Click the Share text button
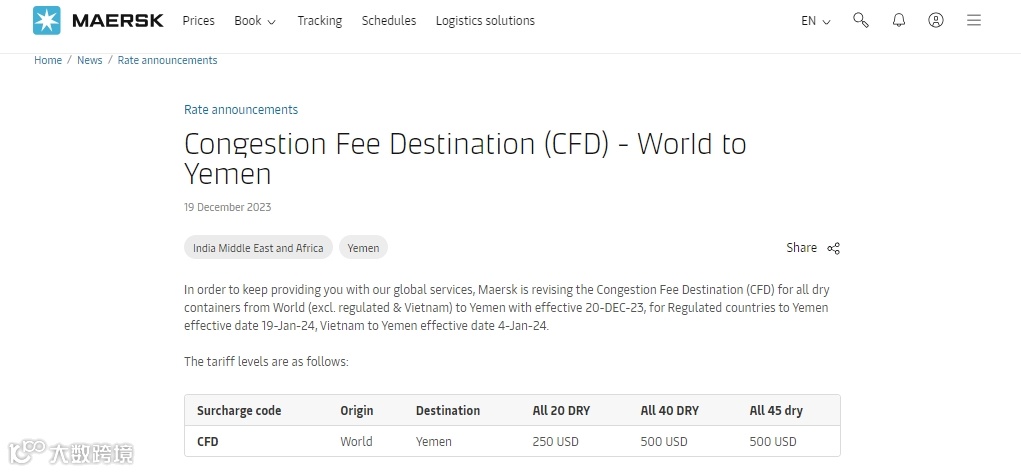Viewport: 1021px width, 472px height. (x=801, y=248)
